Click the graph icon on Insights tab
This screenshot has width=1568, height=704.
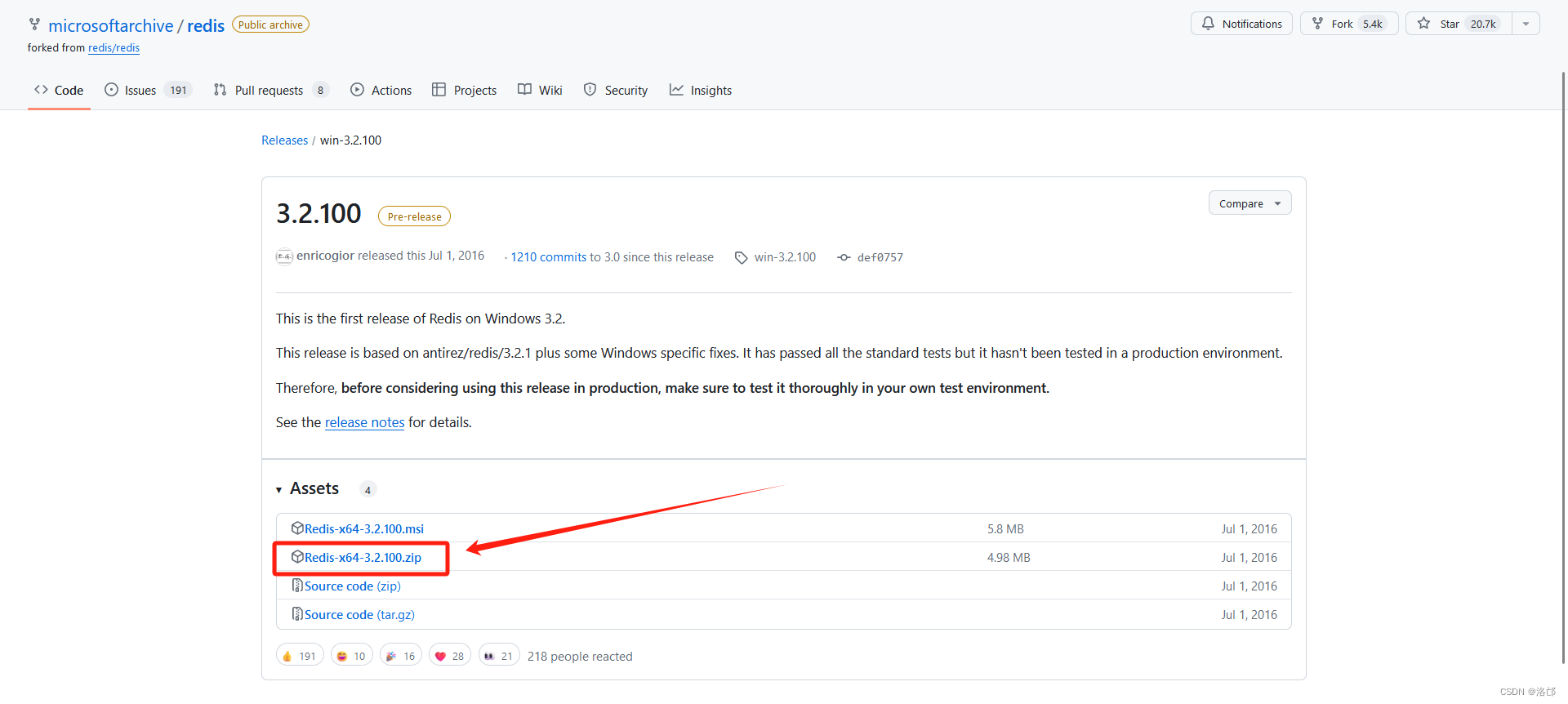point(676,90)
